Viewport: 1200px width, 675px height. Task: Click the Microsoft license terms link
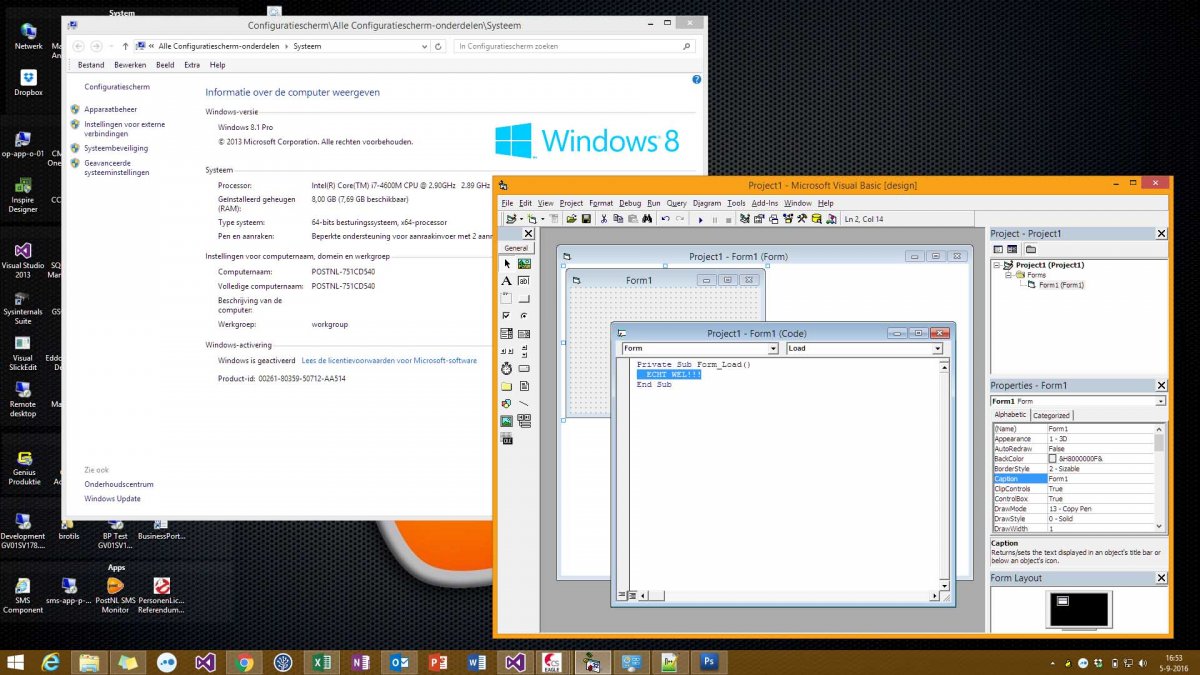click(x=389, y=360)
